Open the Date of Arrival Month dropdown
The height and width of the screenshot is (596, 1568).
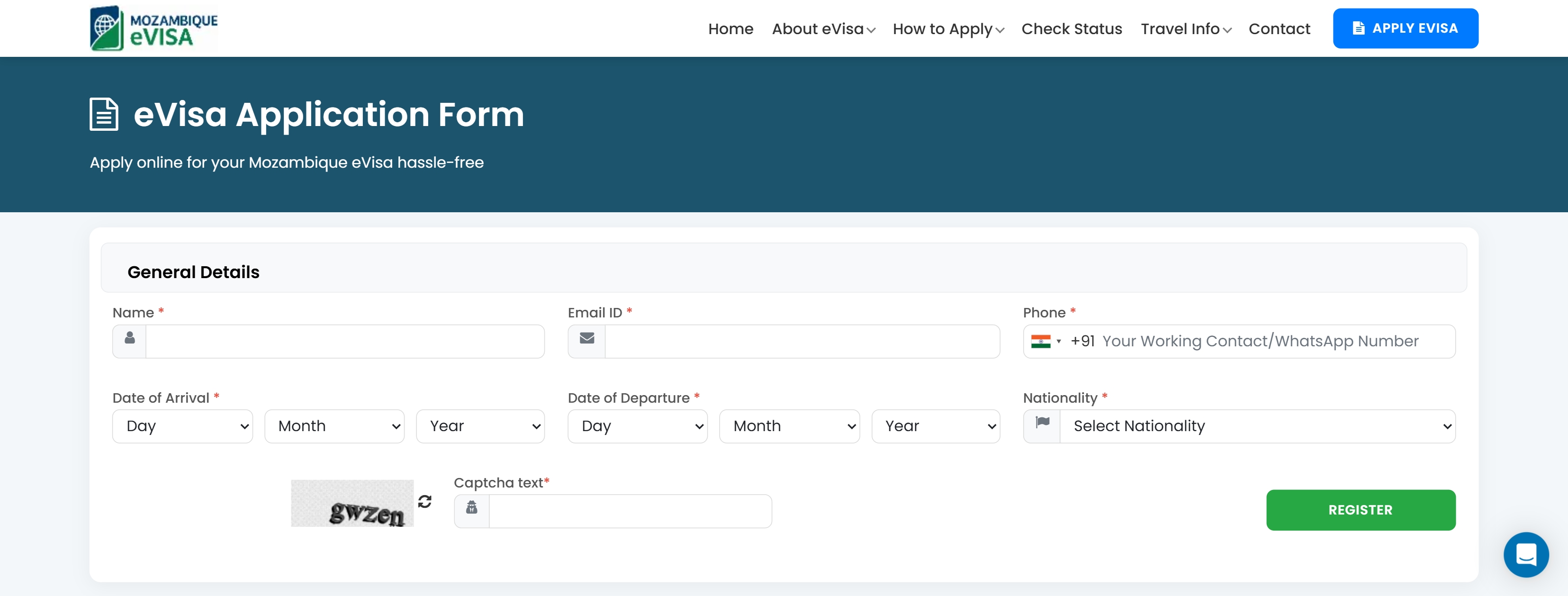(x=334, y=426)
